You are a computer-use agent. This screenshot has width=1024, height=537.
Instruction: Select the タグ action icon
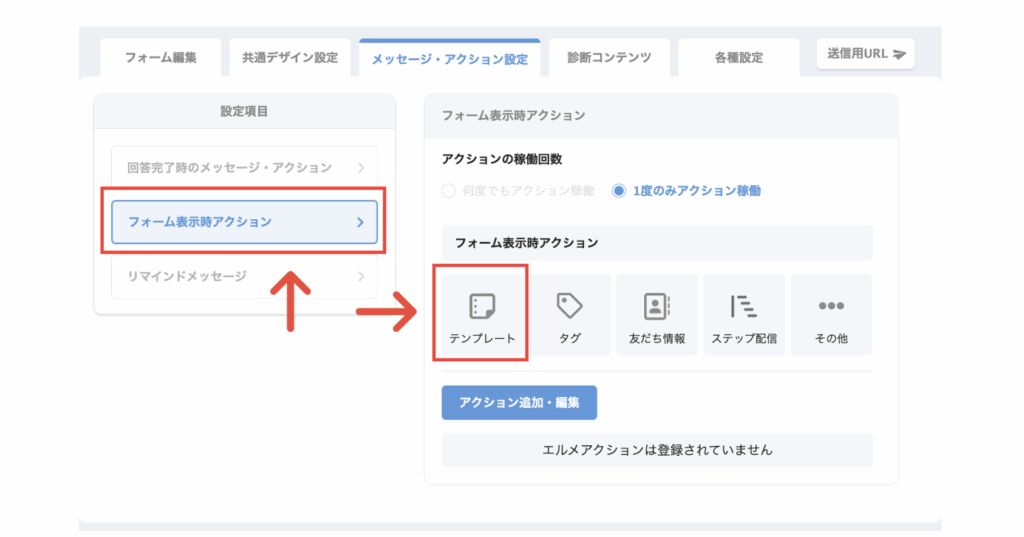569,306
